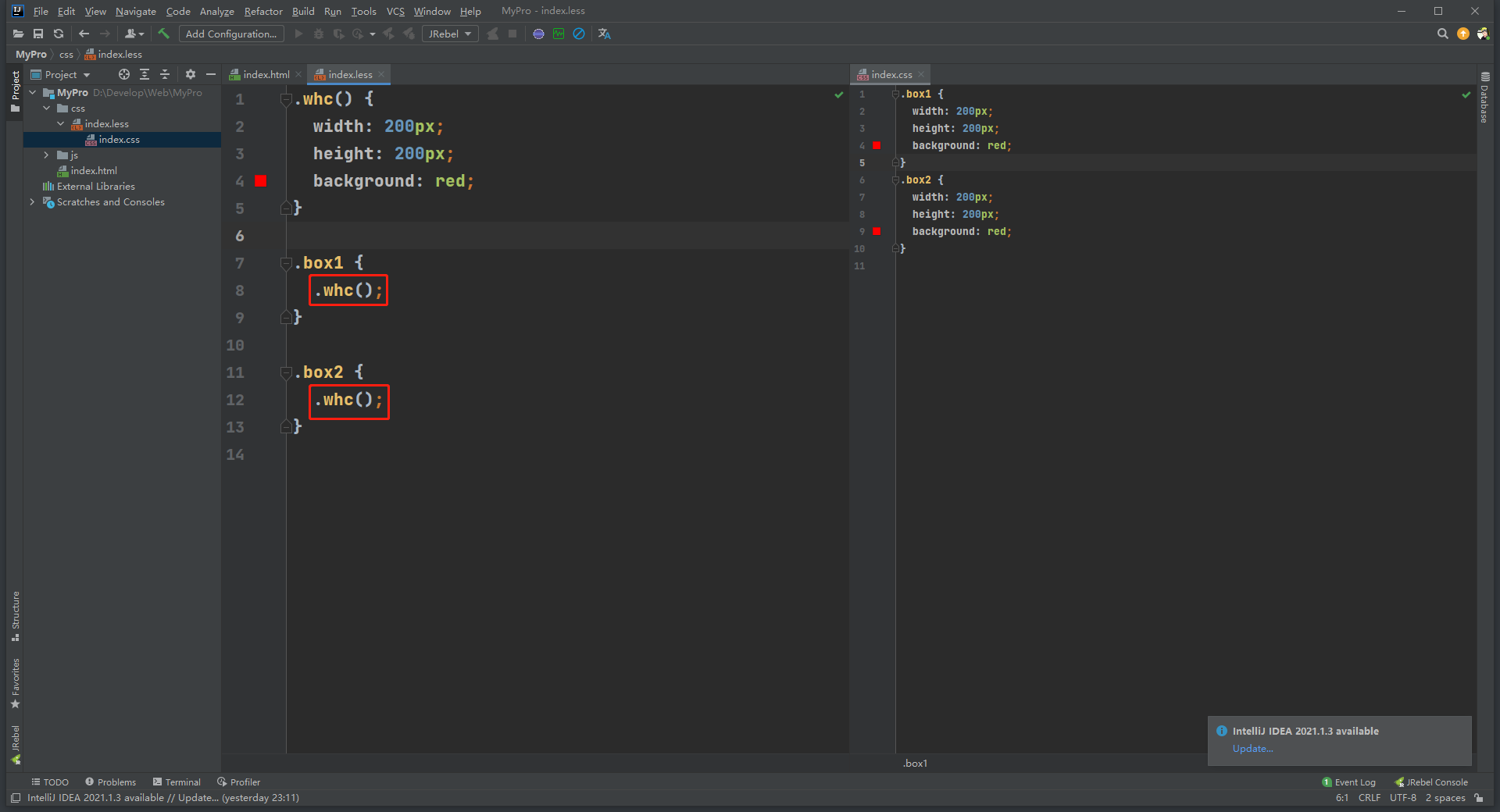Click the Debug bug icon in toolbar
The height and width of the screenshot is (812, 1500).
319,34
